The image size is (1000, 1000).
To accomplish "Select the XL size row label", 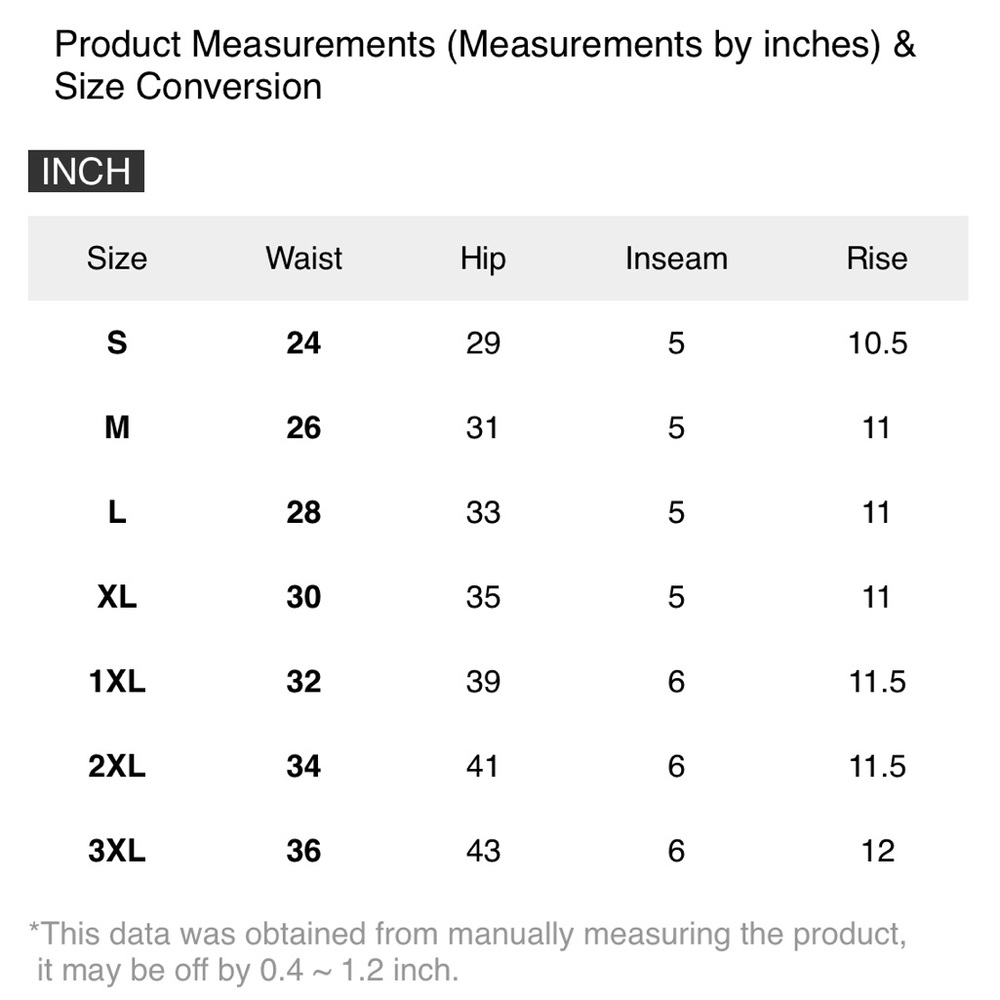I will pos(117,597).
